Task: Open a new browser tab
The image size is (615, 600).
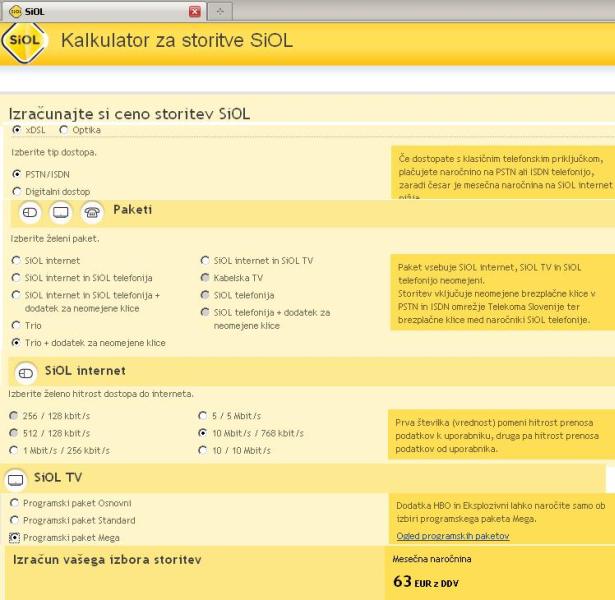Action: [x=219, y=11]
